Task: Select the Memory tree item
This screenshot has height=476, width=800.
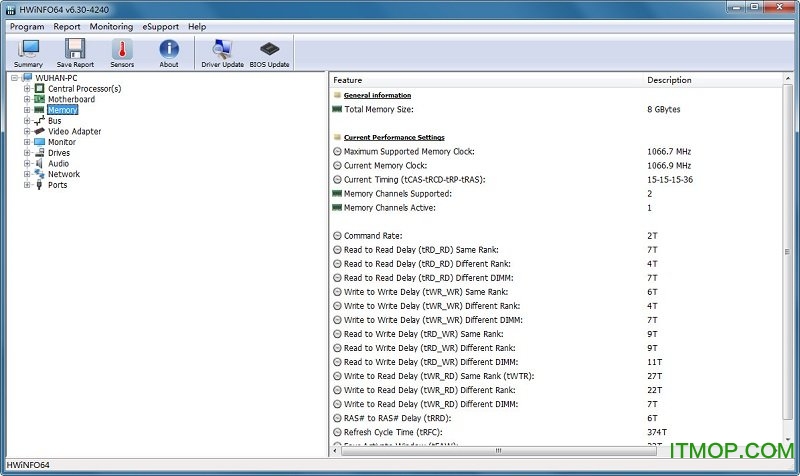Action: point(62,110)
